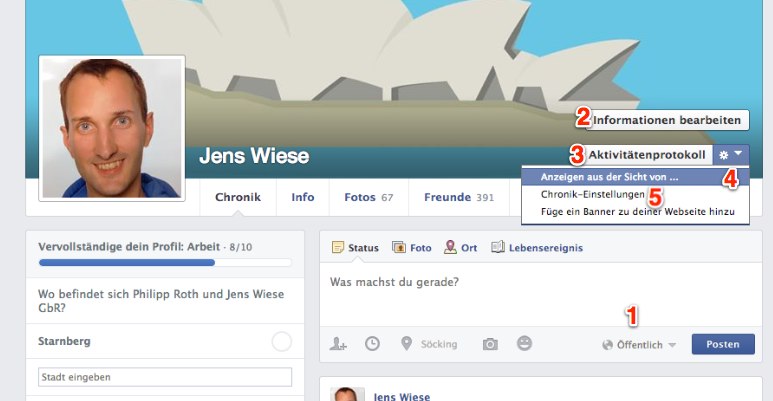Click the Ort map marker icon
Screen dimensions: 773x401
point(450,247)
